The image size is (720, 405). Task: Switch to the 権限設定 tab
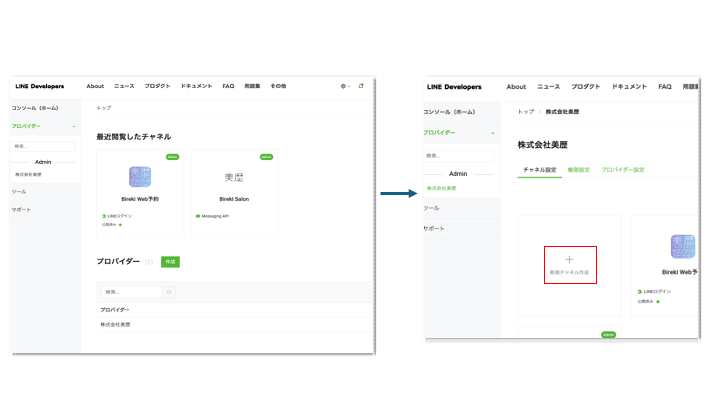click(x=580, y=170)
